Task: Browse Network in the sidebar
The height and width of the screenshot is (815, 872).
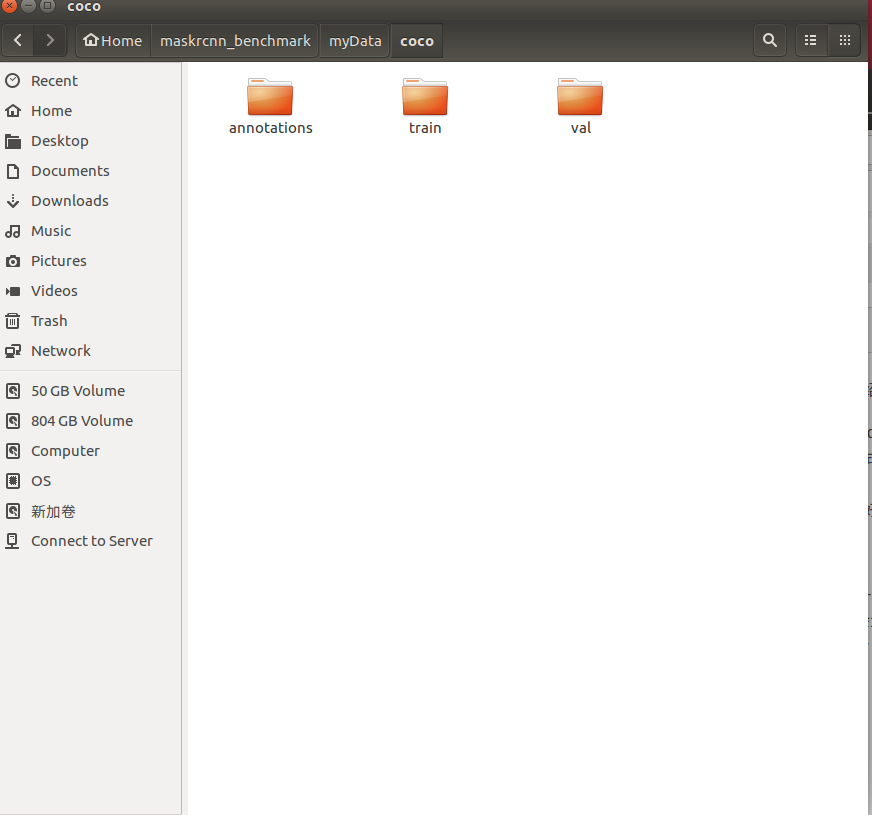Action: [x=91, y=351]
